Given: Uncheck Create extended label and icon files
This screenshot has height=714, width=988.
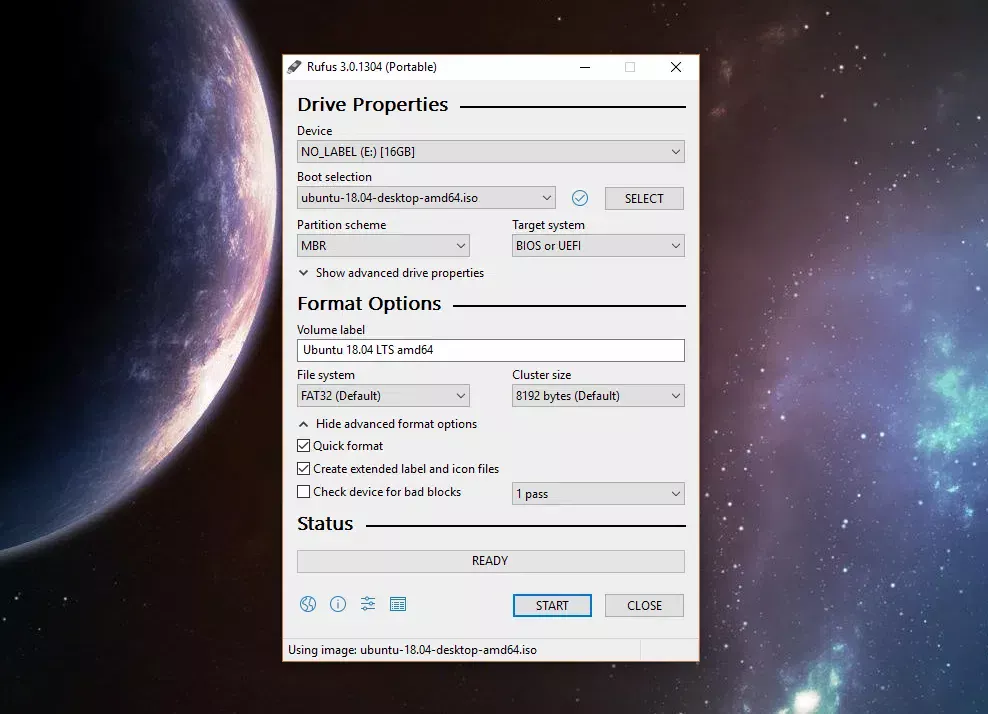Looking at the screenshot, I should coord(304,468).
